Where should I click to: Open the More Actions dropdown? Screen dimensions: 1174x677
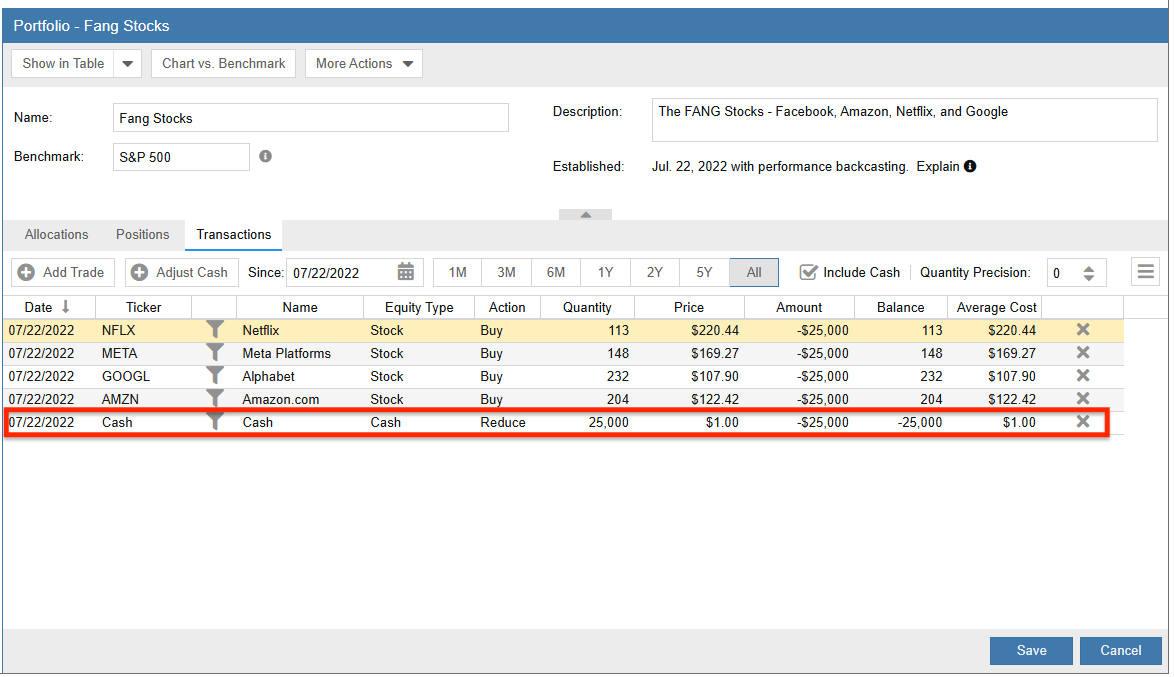[364, 63]
